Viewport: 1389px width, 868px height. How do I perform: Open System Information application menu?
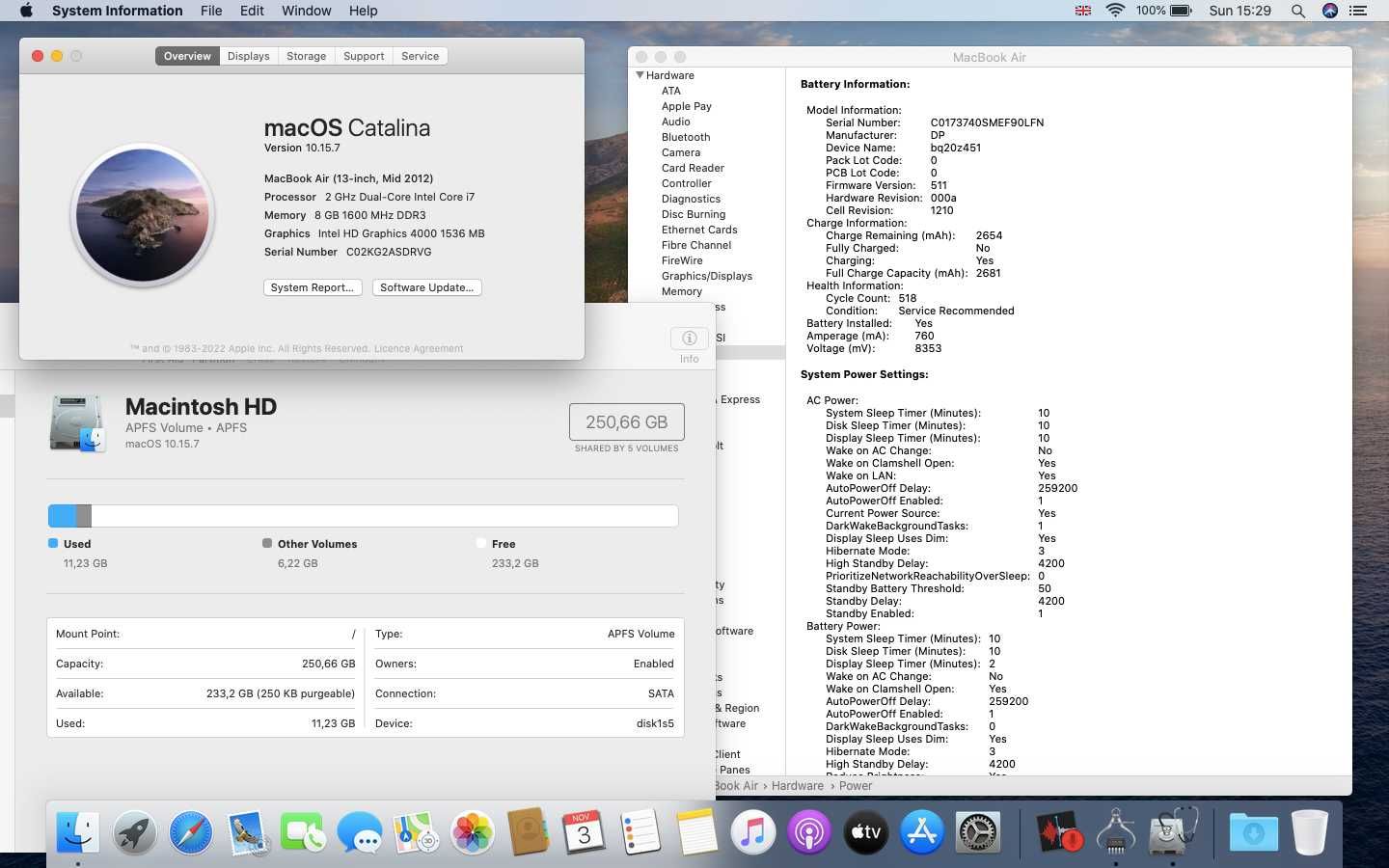[x=117, y=11]
